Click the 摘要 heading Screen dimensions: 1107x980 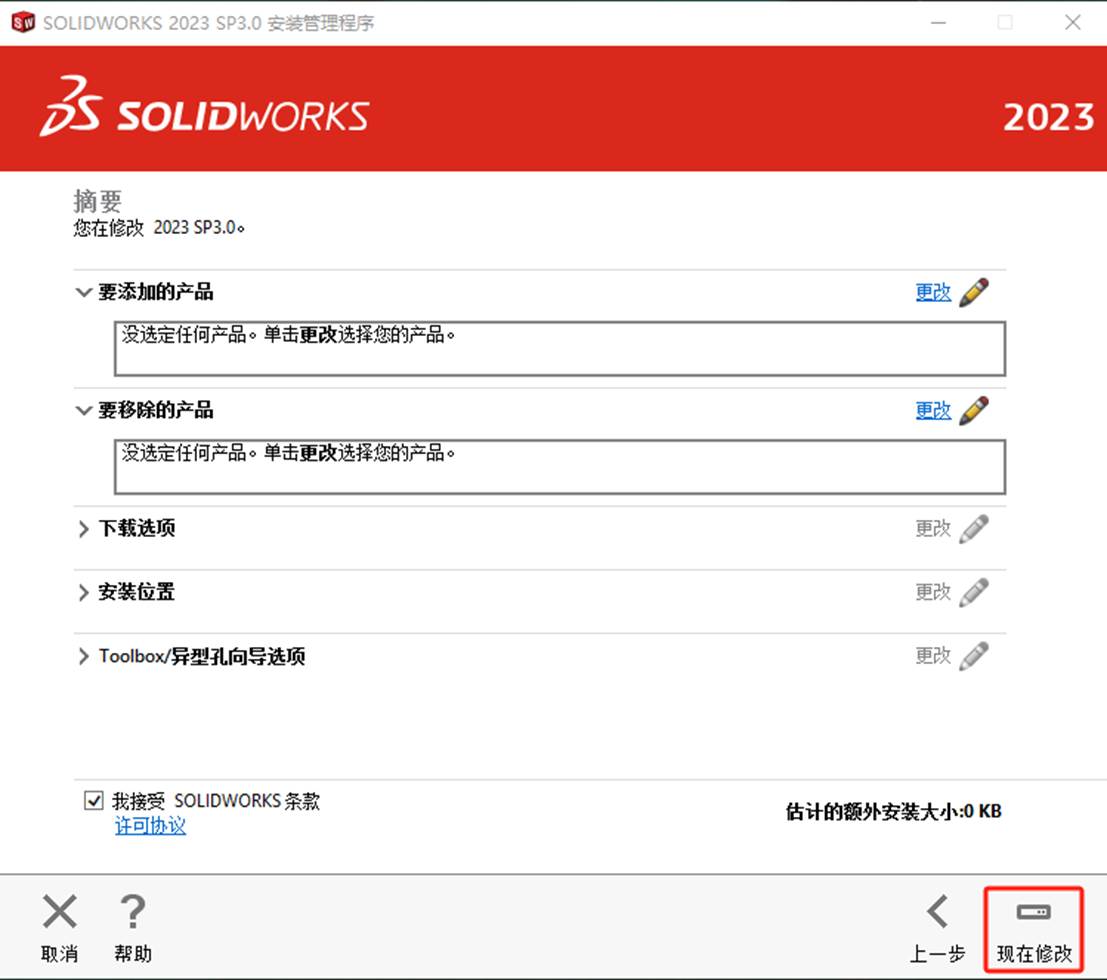pyautogui.click(x=97, y=201)
